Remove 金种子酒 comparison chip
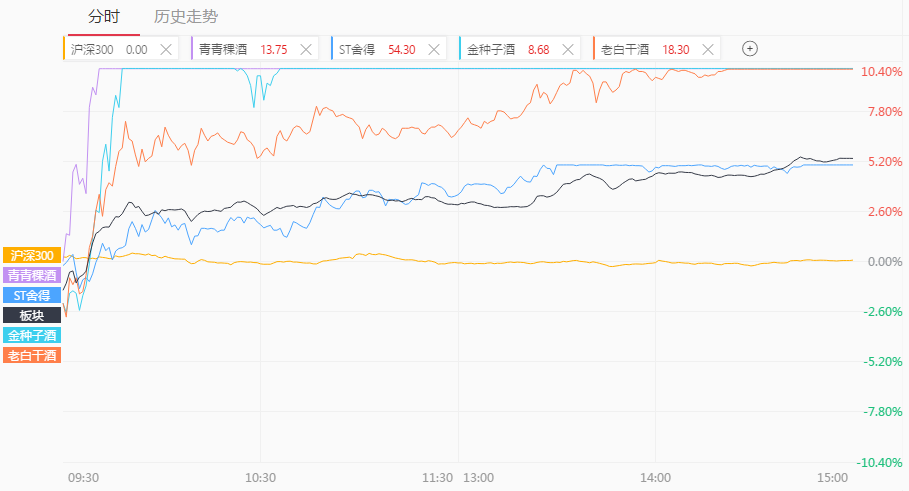Viewport: 909px width, 491px height. [568, 49]
